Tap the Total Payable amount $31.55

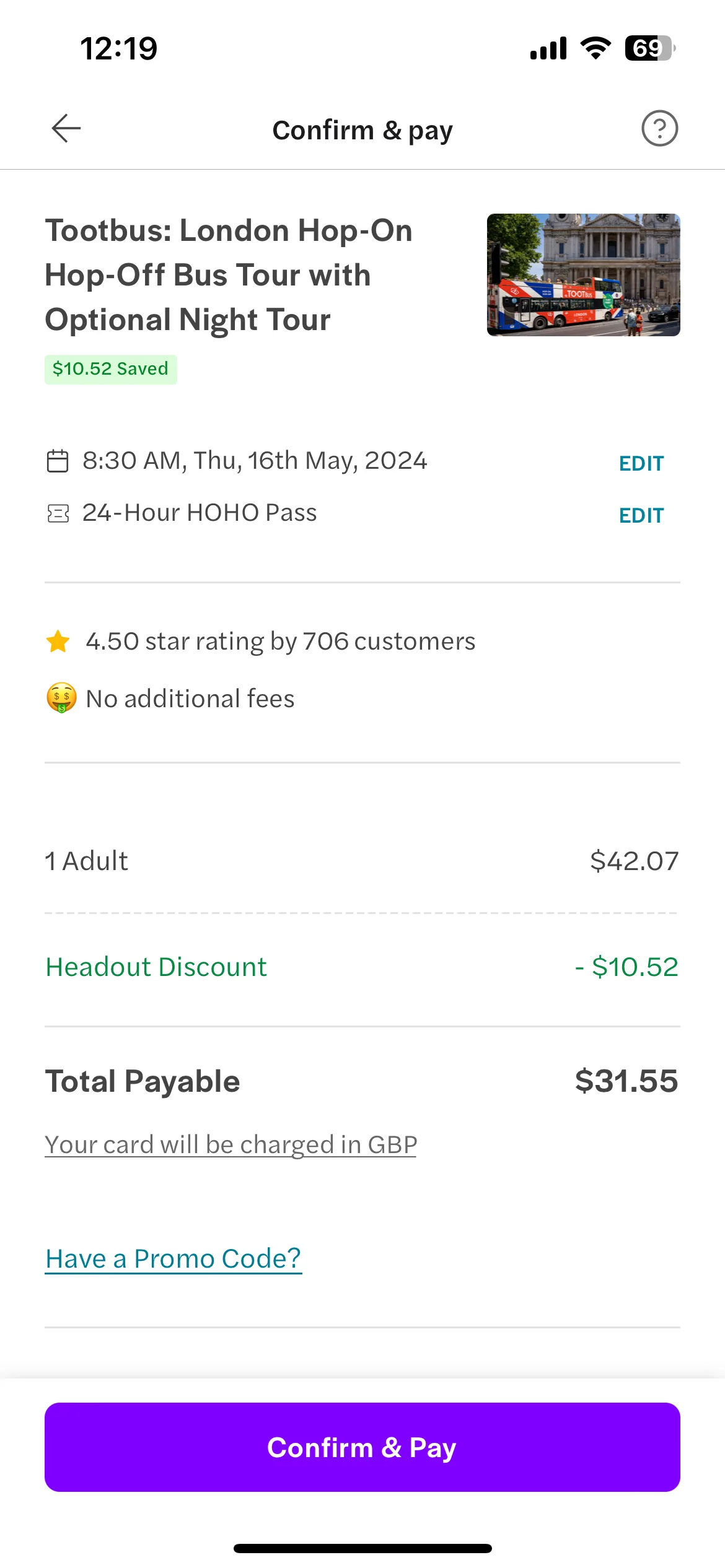(626, 1081)
